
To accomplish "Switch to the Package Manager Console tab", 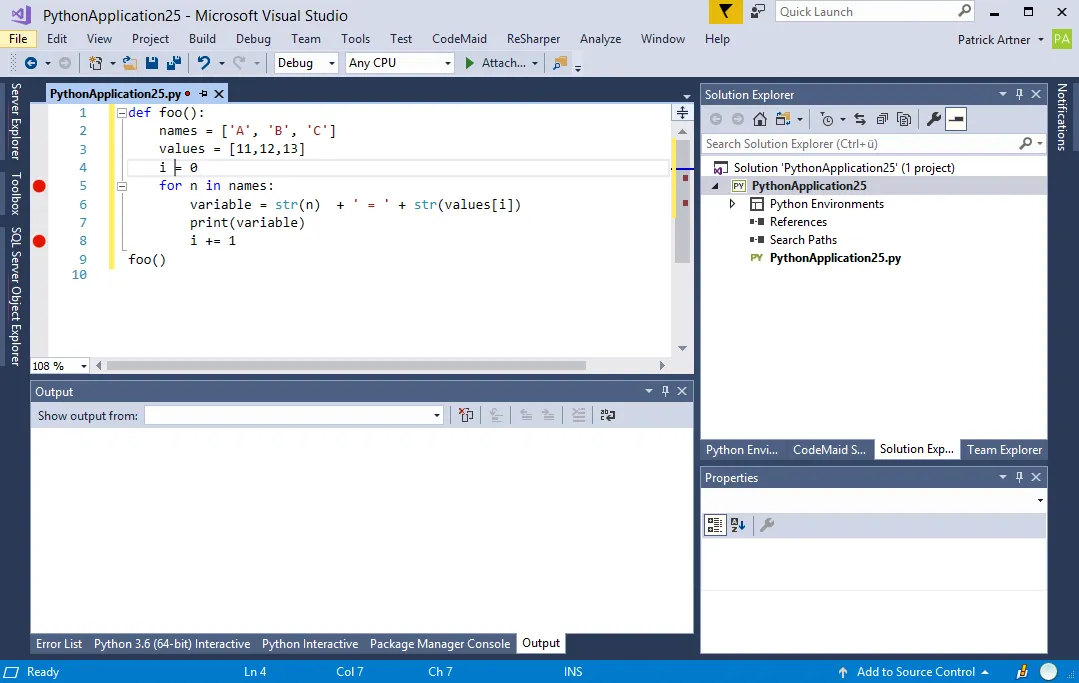I will coord(440,643).
